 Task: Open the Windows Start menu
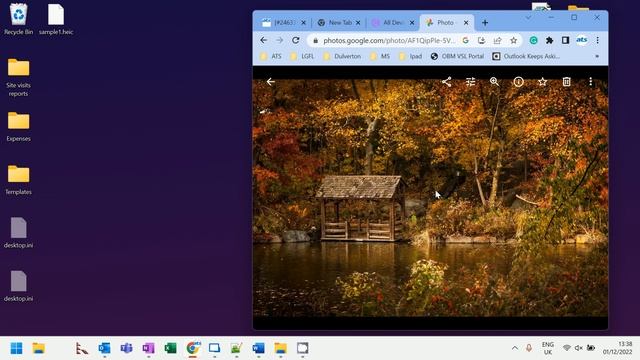coord(16,348)
